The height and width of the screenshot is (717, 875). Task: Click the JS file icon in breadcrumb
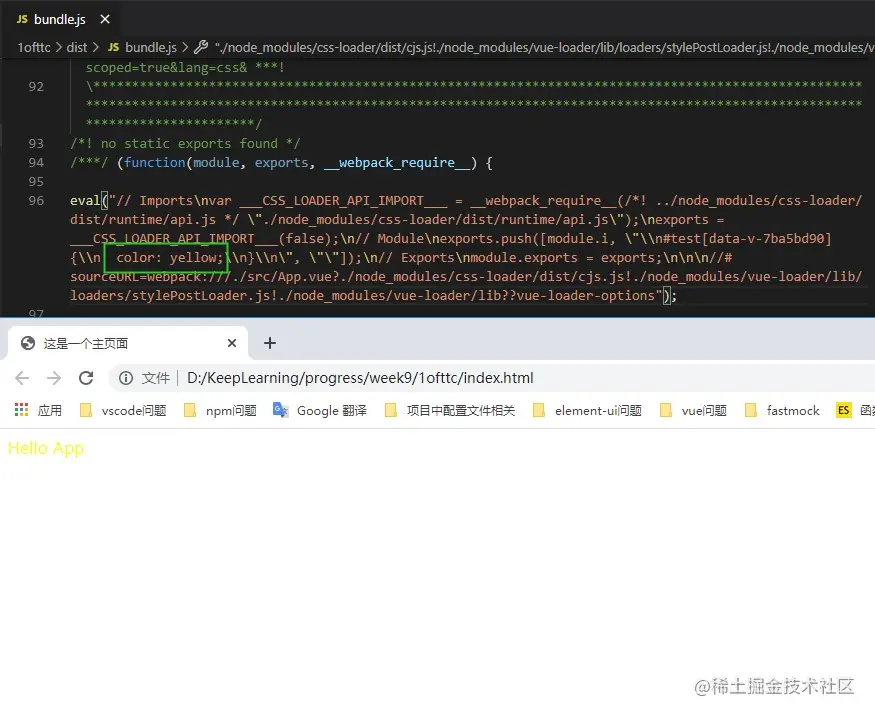tap(113, 47)
